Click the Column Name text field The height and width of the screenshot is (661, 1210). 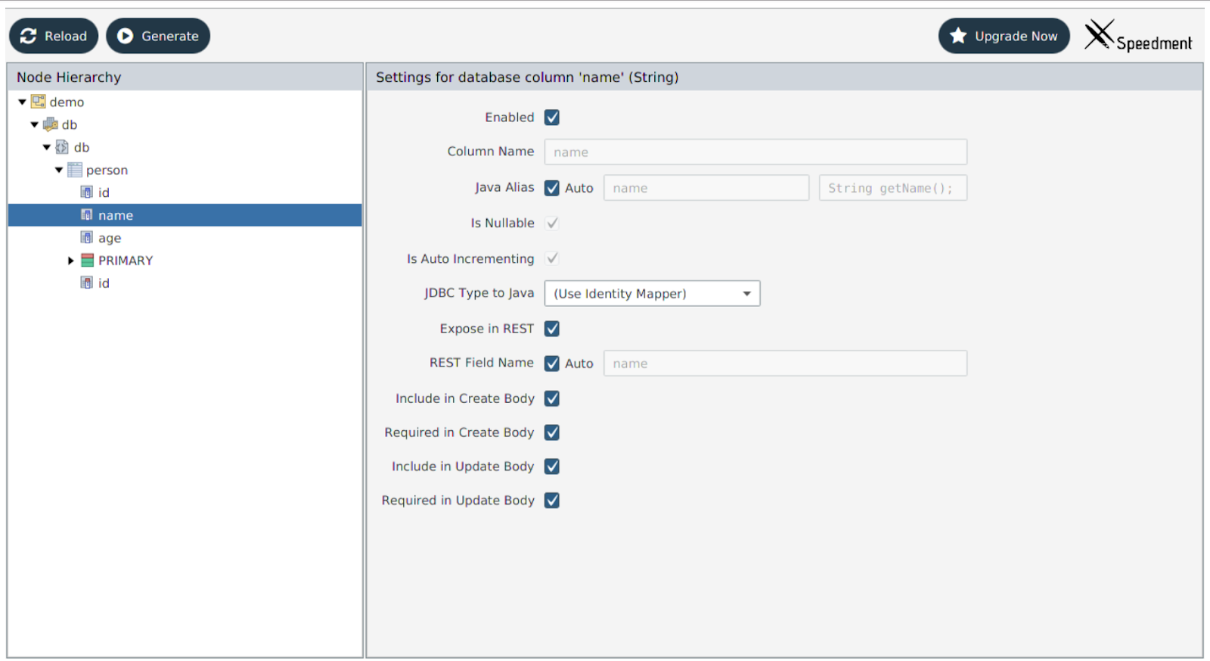pyautogui.click(x=755, y=152)
